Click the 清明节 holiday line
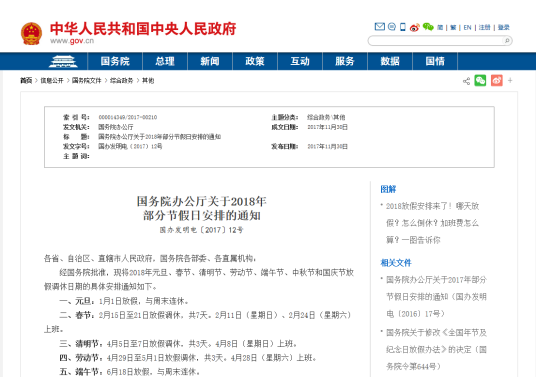Viewport: 536px width, 377px height. 178,344
